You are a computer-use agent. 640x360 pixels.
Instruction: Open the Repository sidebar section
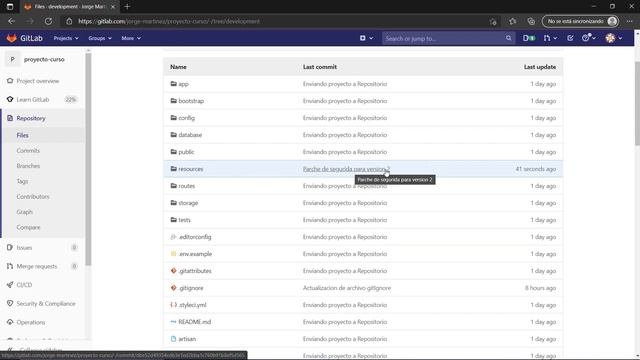click(31, 118)
